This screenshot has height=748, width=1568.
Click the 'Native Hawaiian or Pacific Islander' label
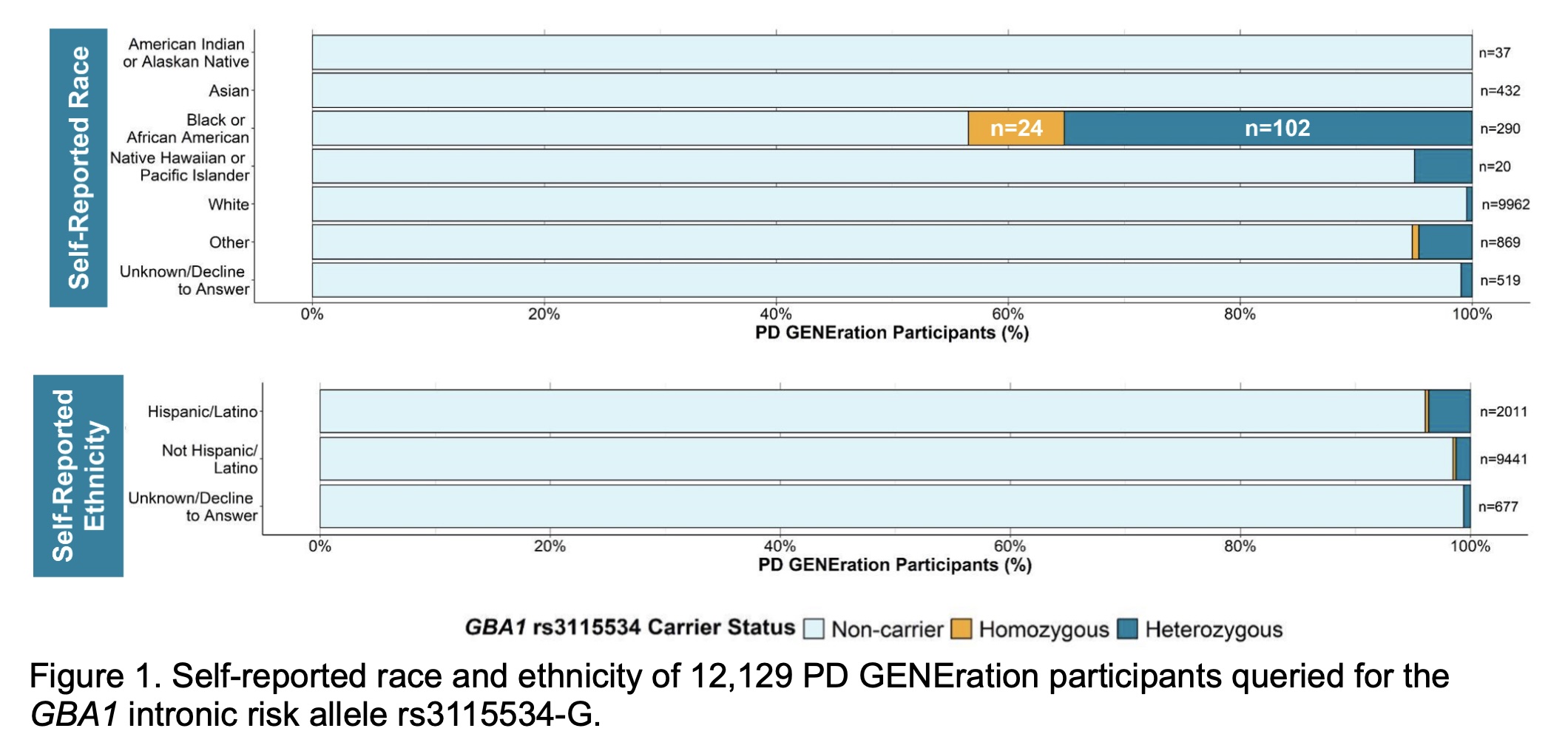[x=180, y=166]
